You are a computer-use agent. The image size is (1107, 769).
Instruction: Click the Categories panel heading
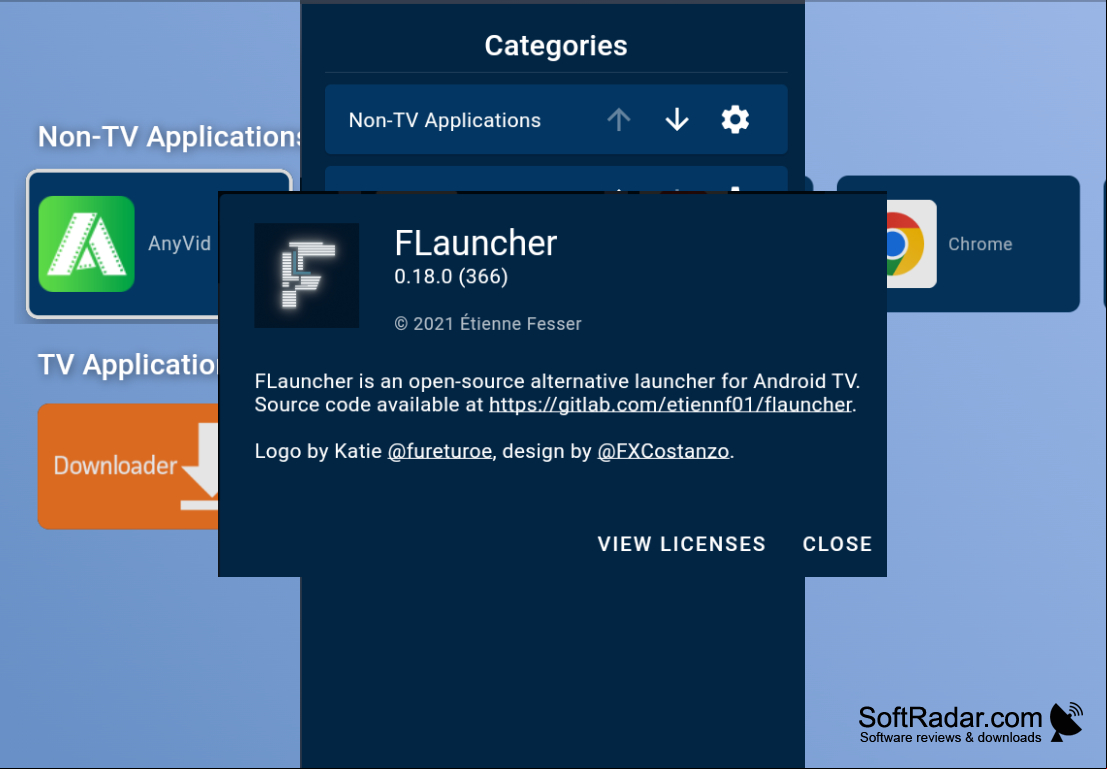click(556, 46)
